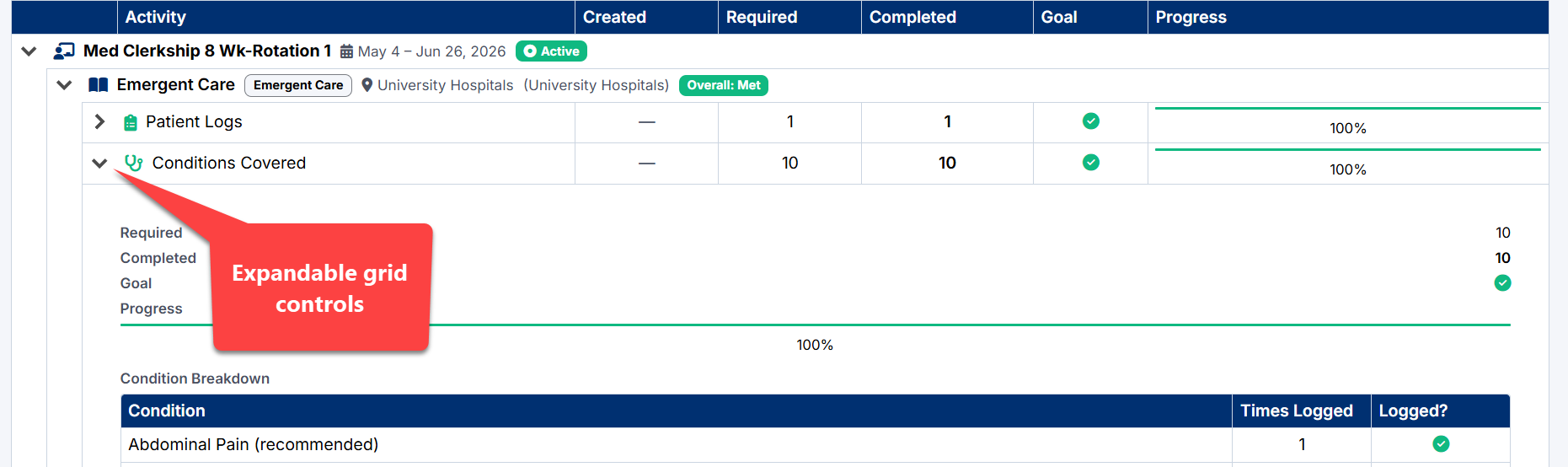Image resolution: width=1568 pixels, height=467 pixels.
Task: Click the Active status badge
Action: 551,51
